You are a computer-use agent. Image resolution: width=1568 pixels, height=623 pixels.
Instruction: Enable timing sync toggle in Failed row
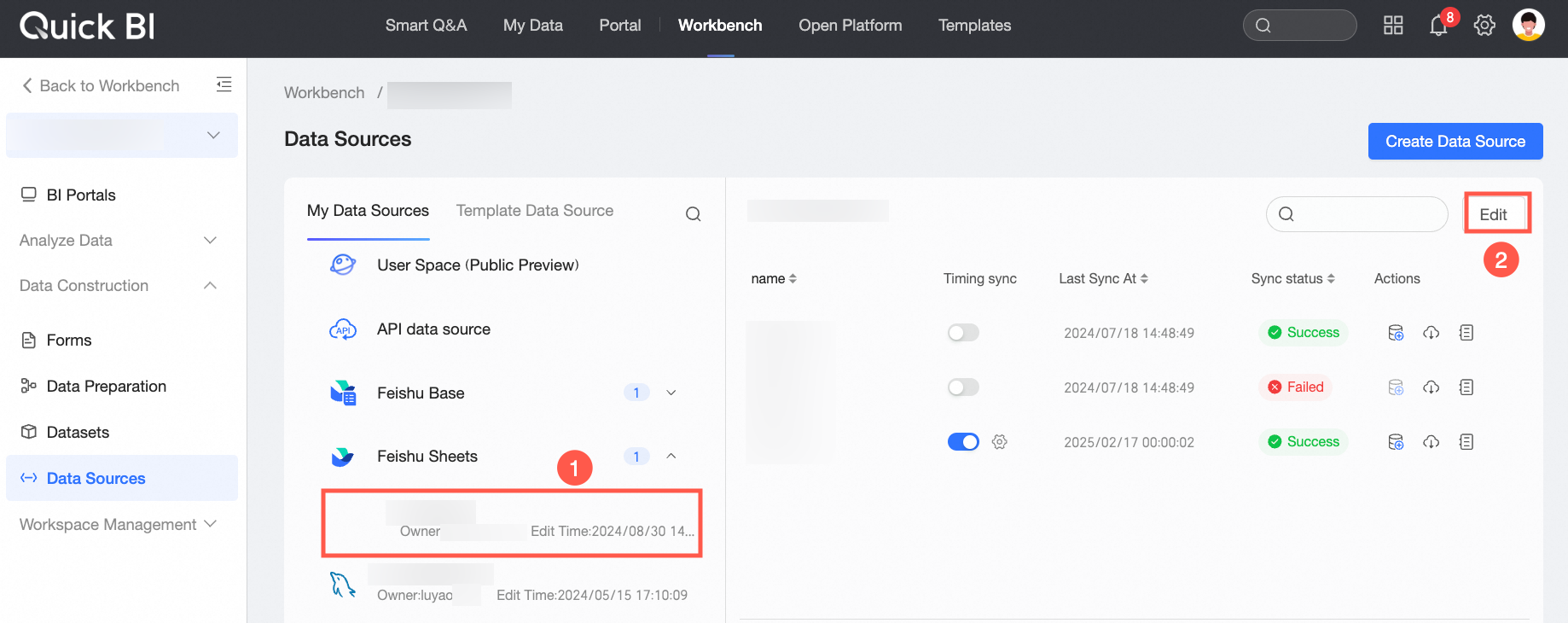(x=963, y=387)
